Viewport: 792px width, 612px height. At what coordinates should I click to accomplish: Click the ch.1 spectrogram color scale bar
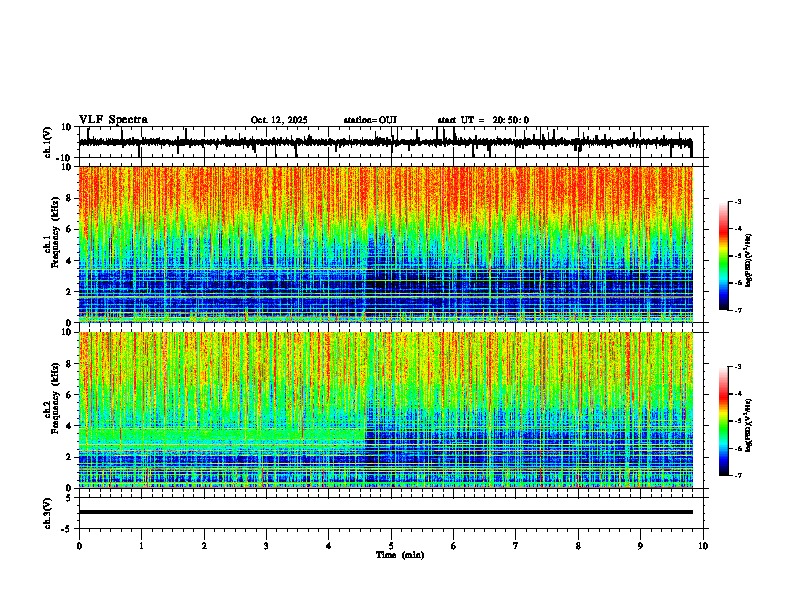pos(724,256)
